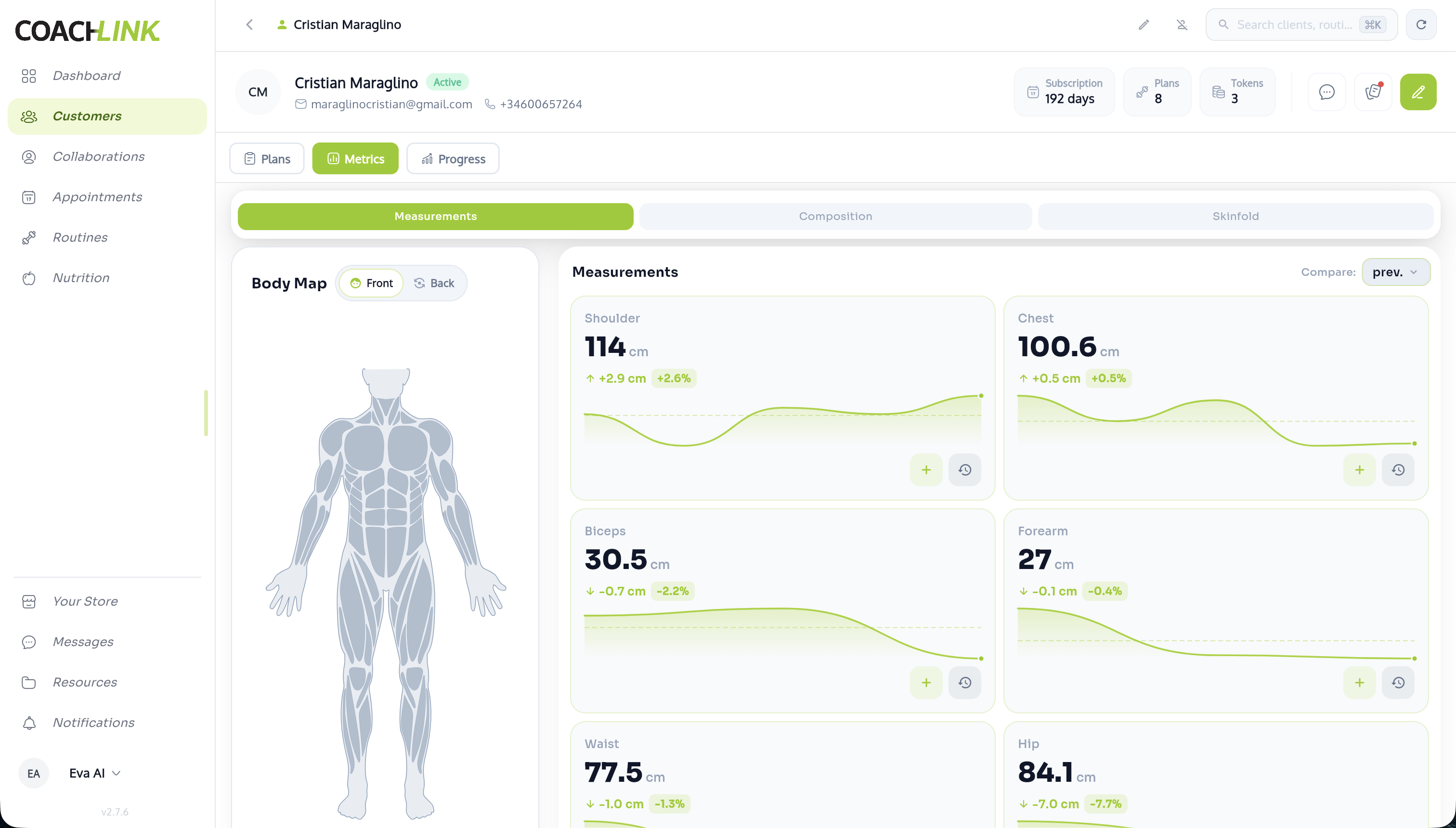The image size is (1456, 828).
Task: Open Collaborations in sidebar
Action: pyautogui.click(x=107, y=156)
